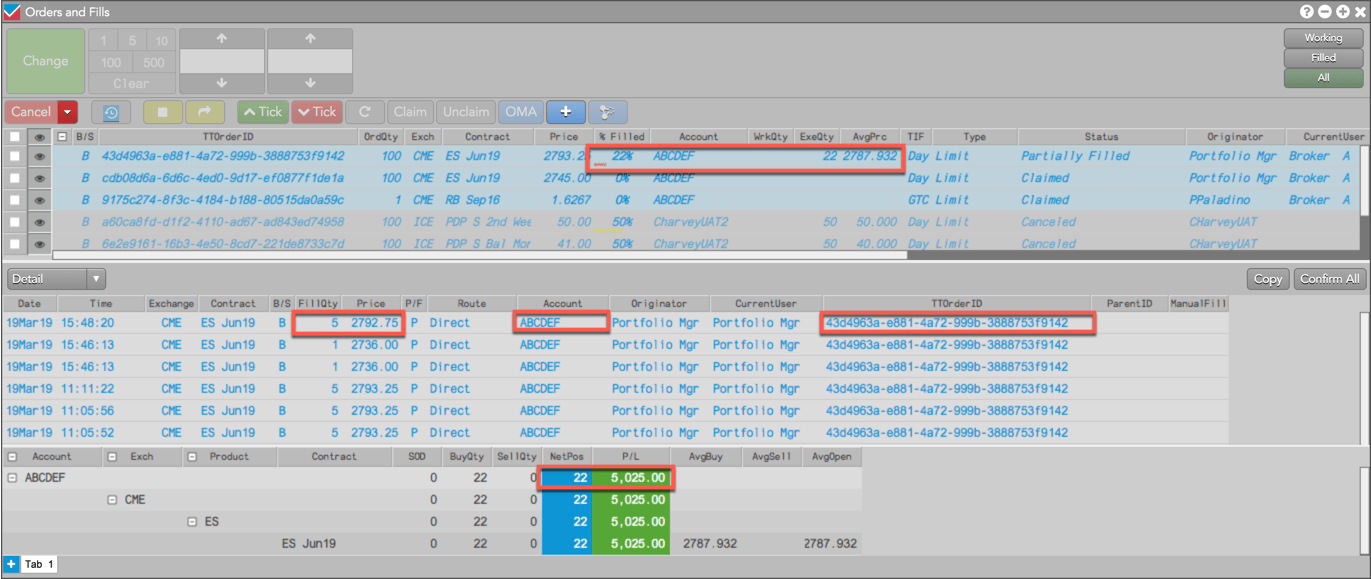Click the Unclaim button
Image resolution: width=1371 pixels, height=579 pixels.
[x=466, y=112]
